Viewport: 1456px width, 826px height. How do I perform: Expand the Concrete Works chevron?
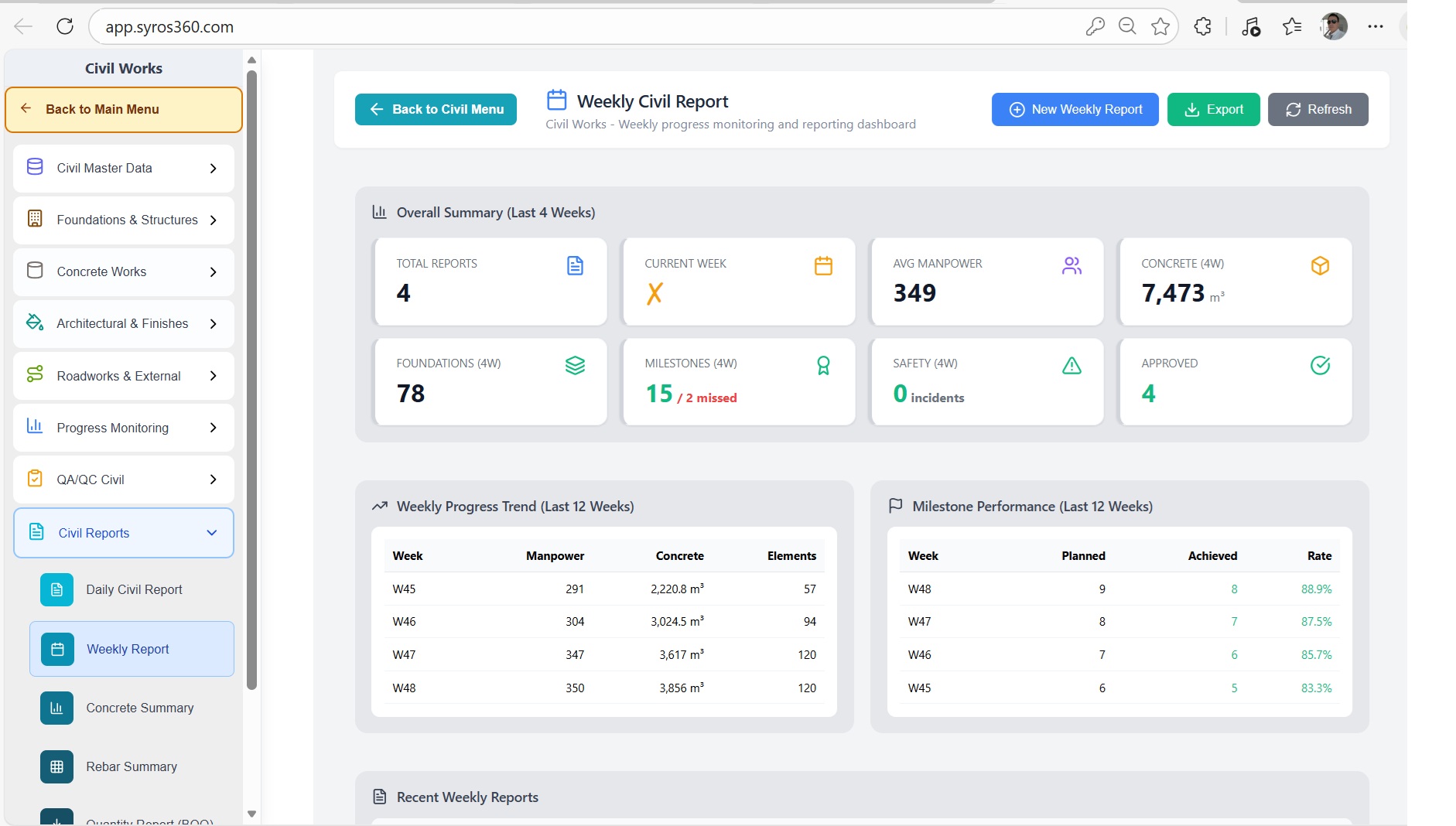(x=213, y=272)
